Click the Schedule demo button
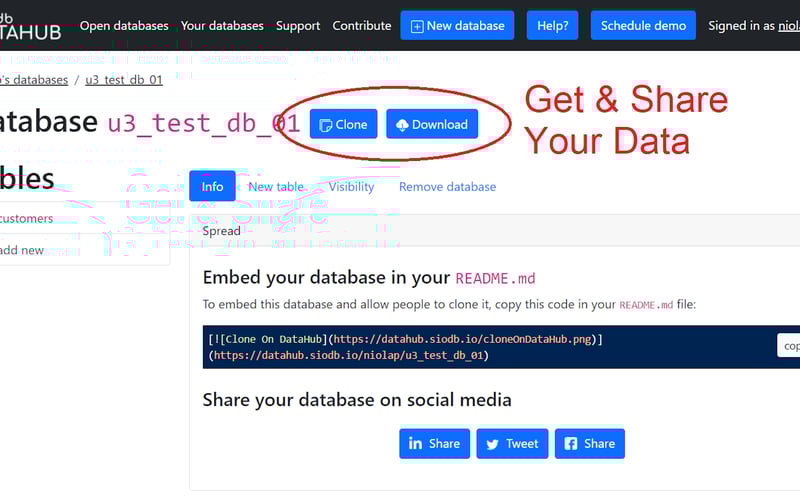Image resolution: width=800 pixels, height=500 pixels. (x=643, y=26)
